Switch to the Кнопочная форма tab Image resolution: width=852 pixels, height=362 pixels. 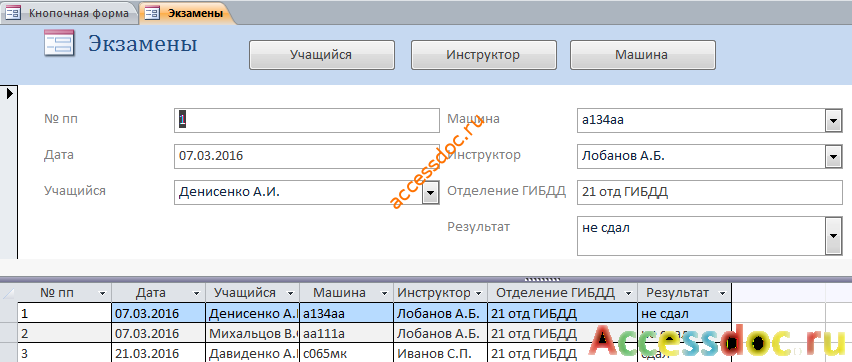point(69,13)
